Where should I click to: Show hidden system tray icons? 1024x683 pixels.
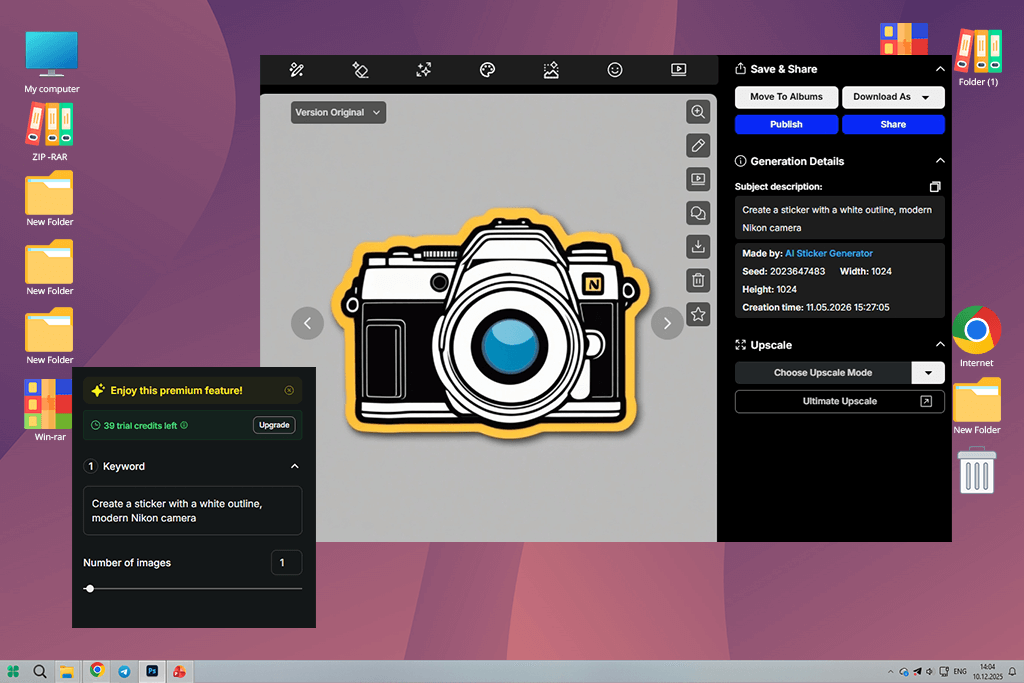click(890, 672)
